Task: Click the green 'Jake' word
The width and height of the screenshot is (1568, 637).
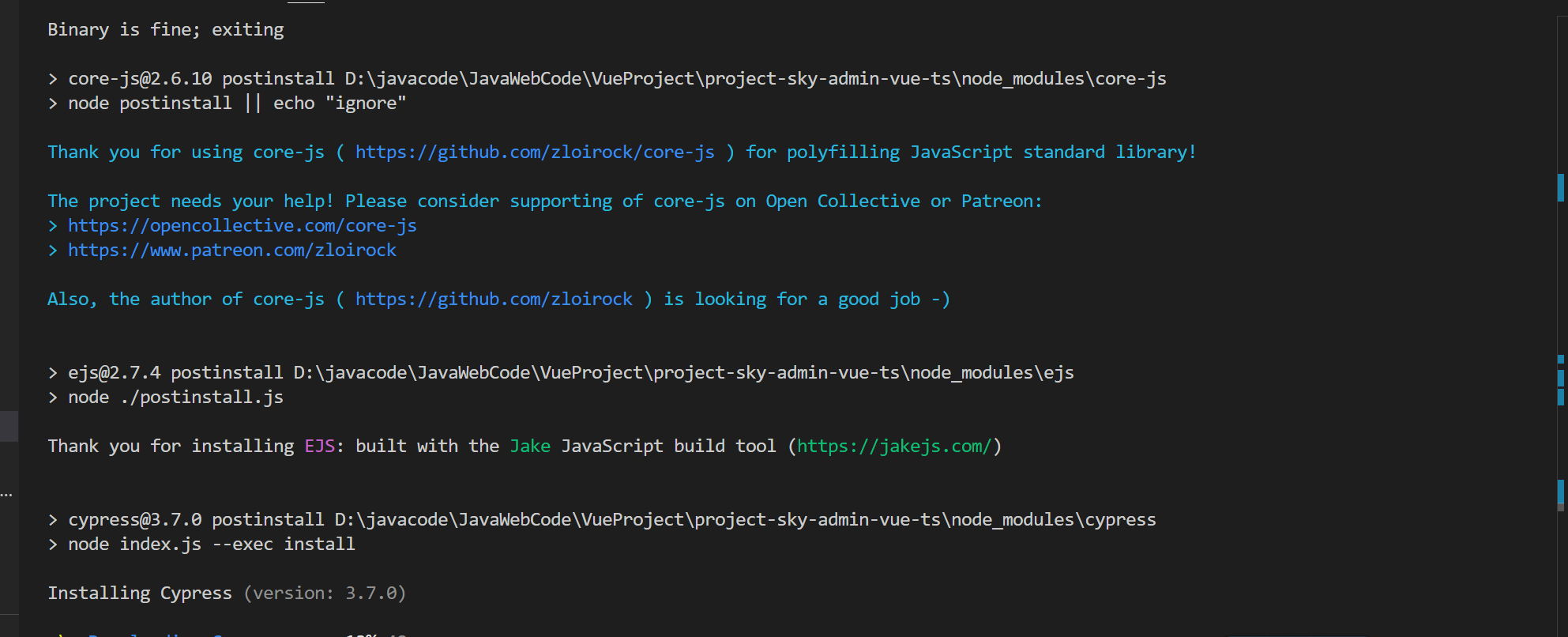Action: 530,446
